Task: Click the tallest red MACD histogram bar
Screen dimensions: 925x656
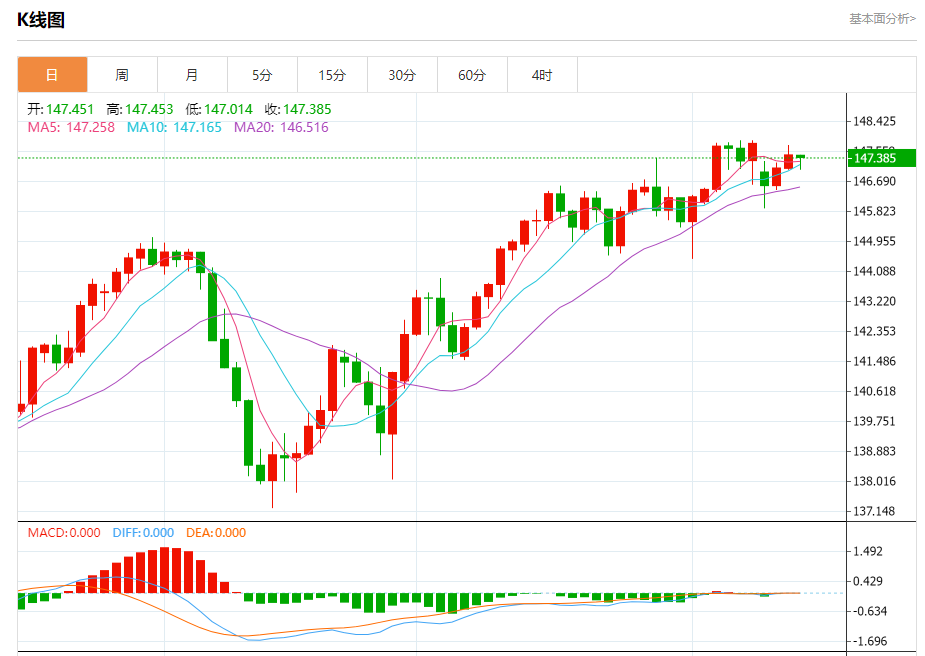Action: 165,570
